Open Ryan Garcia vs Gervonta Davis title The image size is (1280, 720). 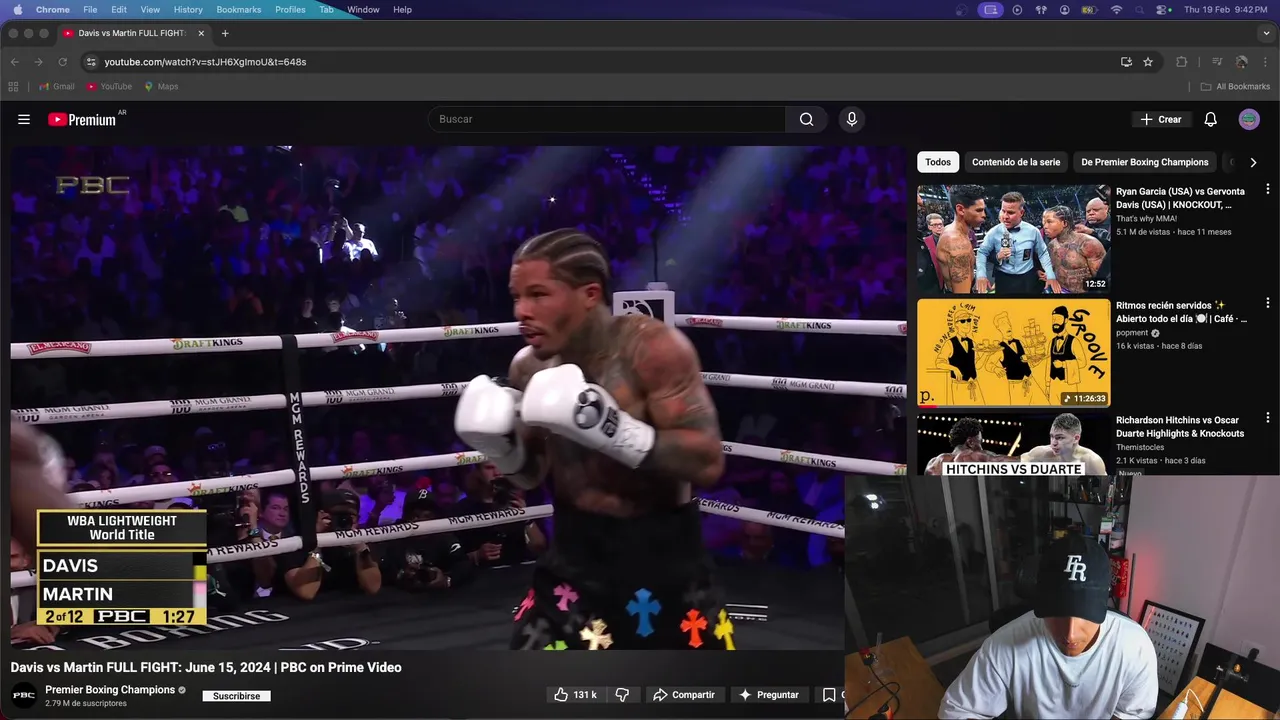(1180, 198)
